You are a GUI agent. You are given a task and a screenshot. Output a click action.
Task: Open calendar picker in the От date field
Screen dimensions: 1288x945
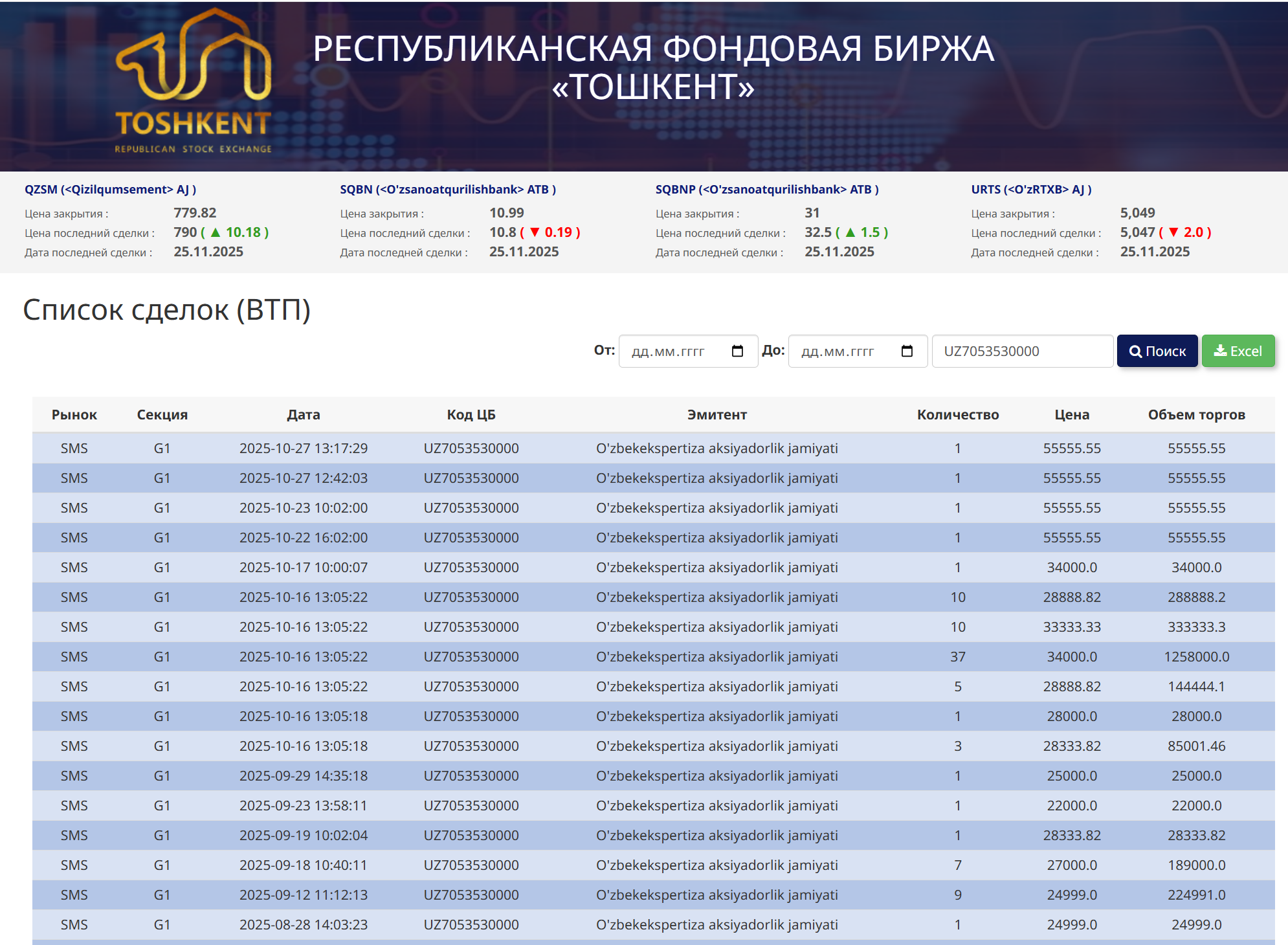pyautogui.click(x=737, y=351)
